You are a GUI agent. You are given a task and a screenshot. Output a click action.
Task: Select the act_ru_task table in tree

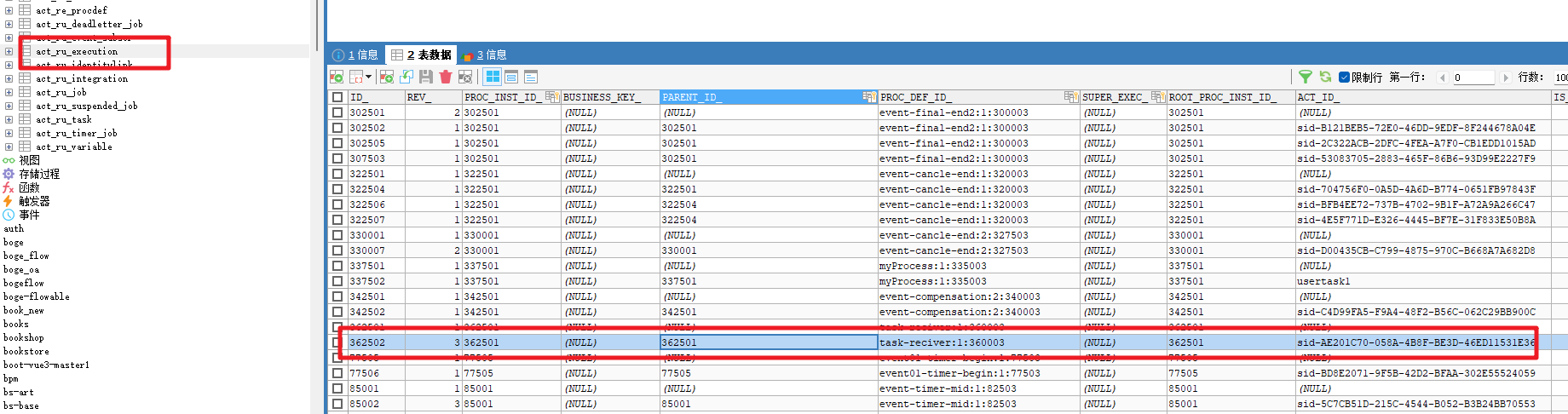(64, 119)
